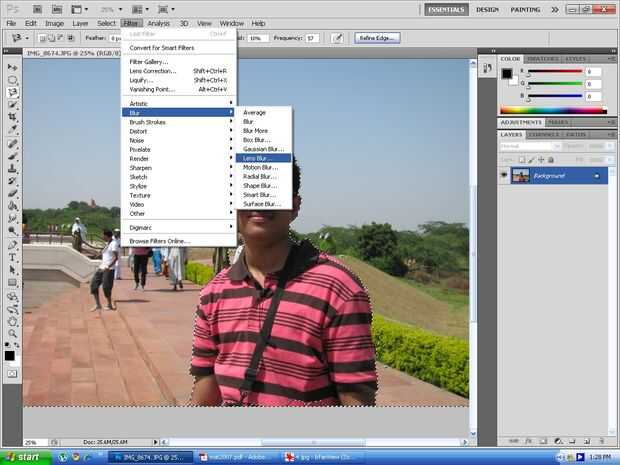The image size is (620, 465).
Task: Open the workspace switcher double-arrow
Action: (x=555, y=9)
